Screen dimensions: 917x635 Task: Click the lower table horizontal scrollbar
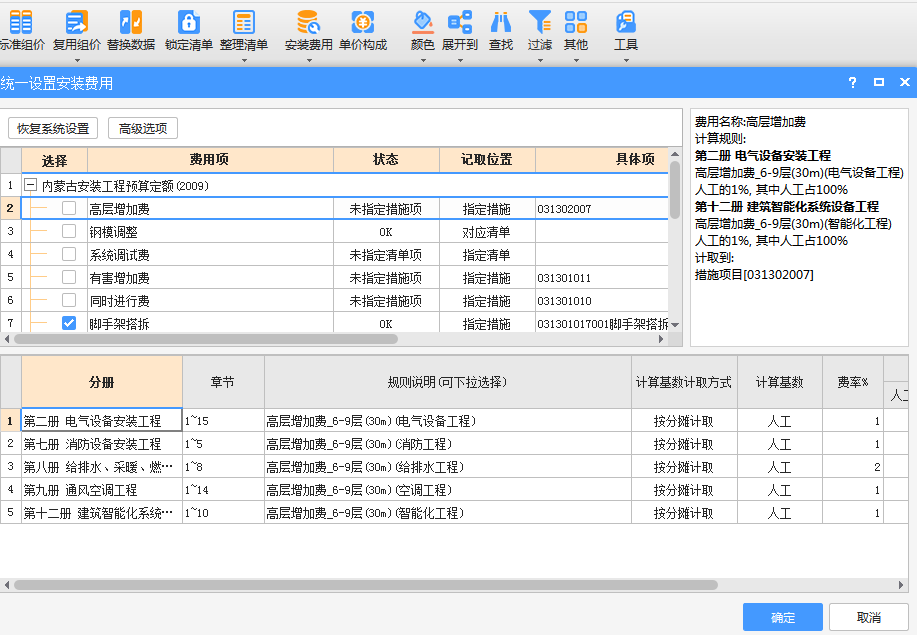(x=366, y=585)
